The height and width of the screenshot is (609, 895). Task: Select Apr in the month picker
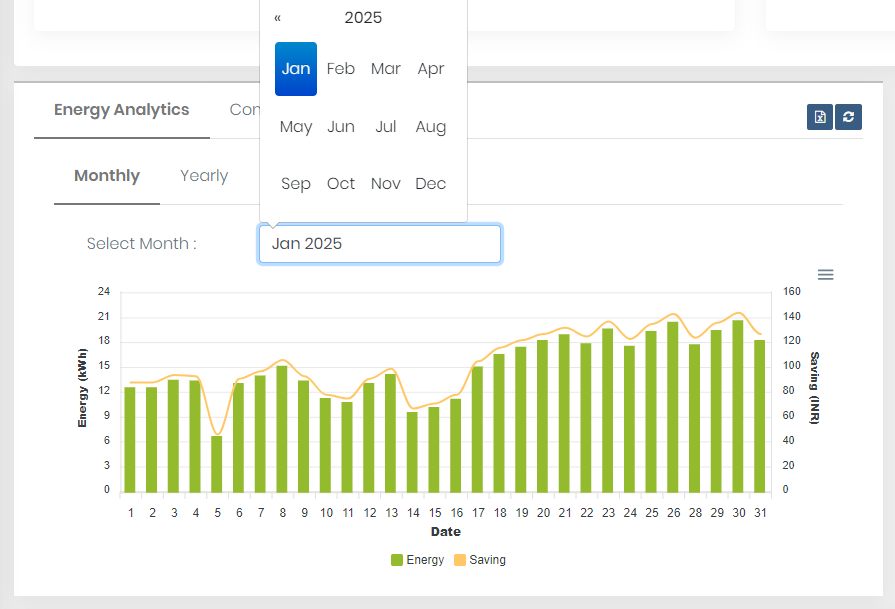click(430, 68)
